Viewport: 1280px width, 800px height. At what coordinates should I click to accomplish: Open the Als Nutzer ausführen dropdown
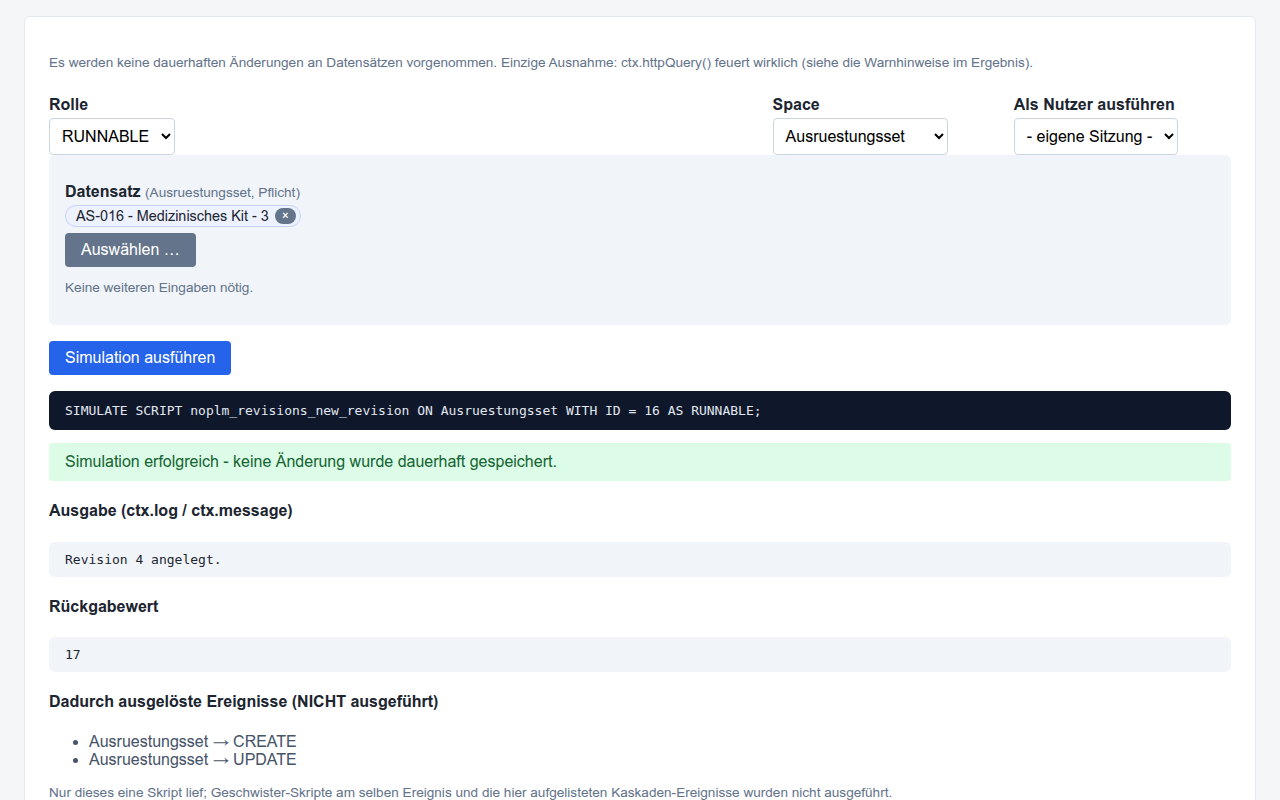click(1096, 136)
